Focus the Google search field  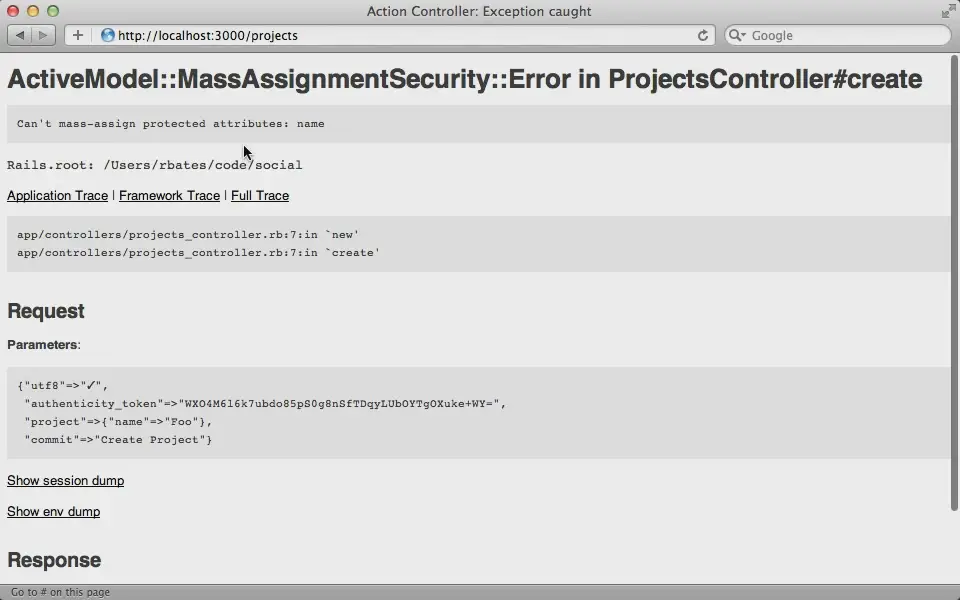tap(838, 36)
